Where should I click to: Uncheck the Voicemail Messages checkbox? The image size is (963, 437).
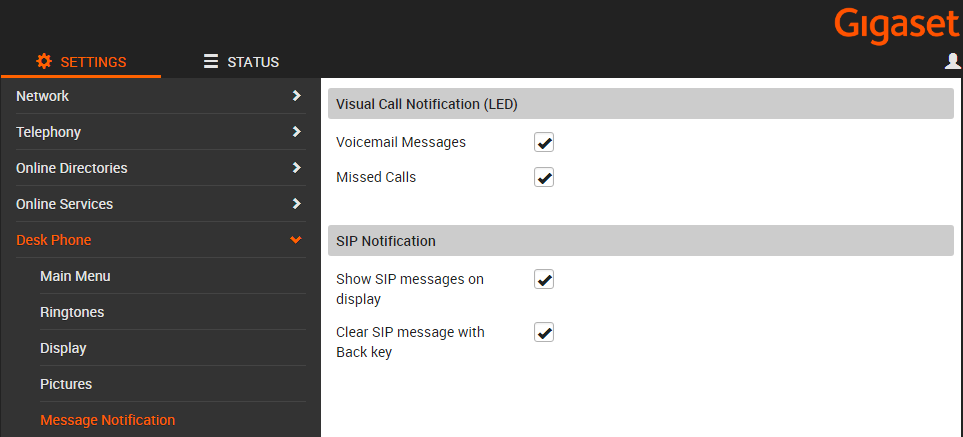point(544,142)
